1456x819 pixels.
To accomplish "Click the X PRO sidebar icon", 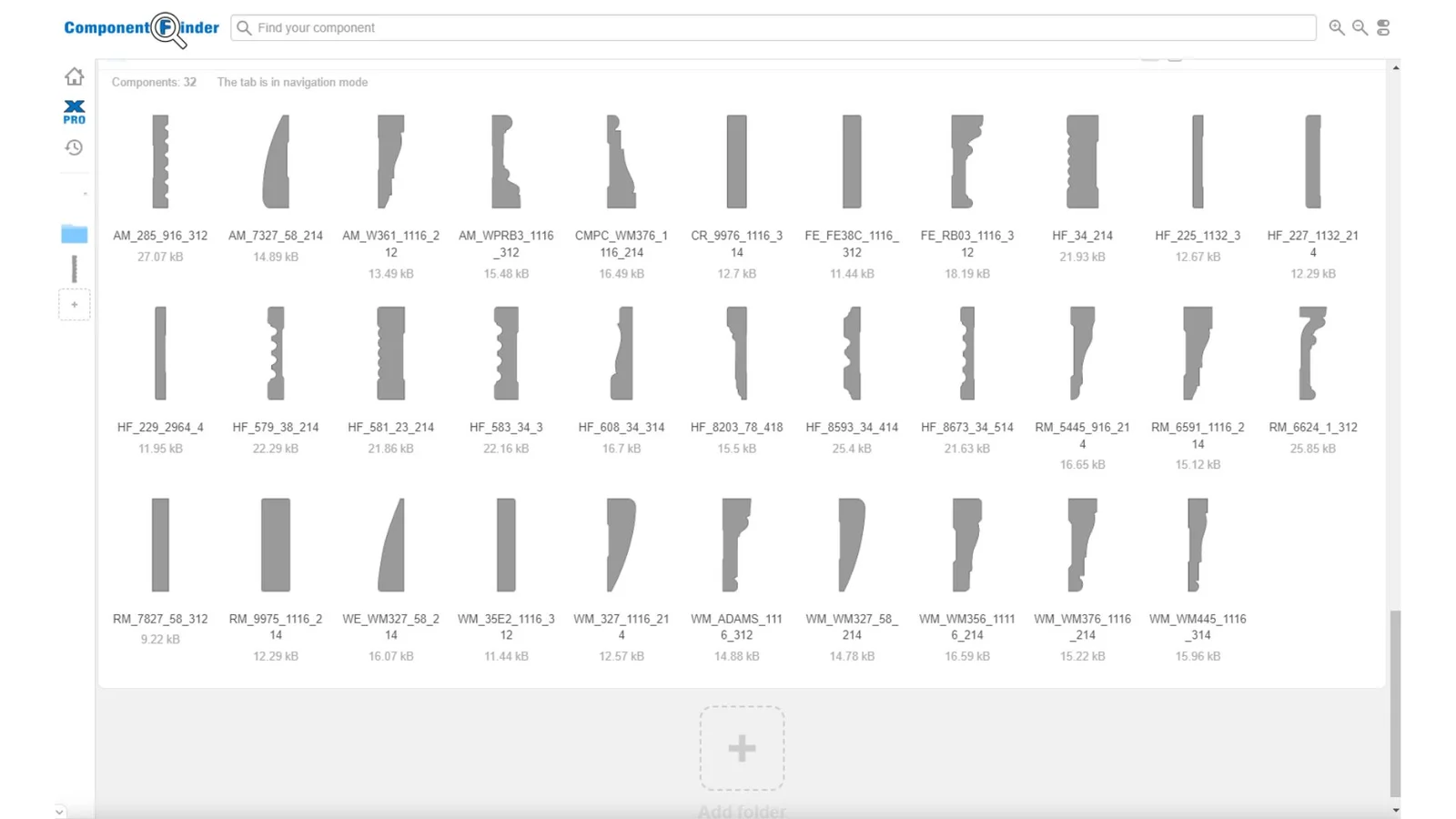I will click(74, 112).
